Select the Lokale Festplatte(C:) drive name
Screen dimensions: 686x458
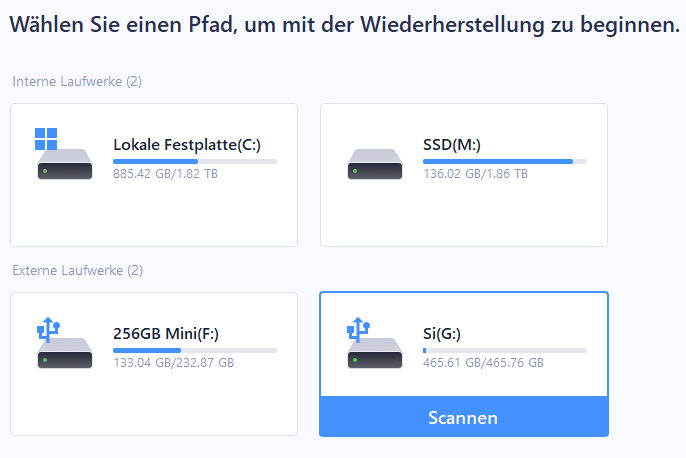[187, 145]
